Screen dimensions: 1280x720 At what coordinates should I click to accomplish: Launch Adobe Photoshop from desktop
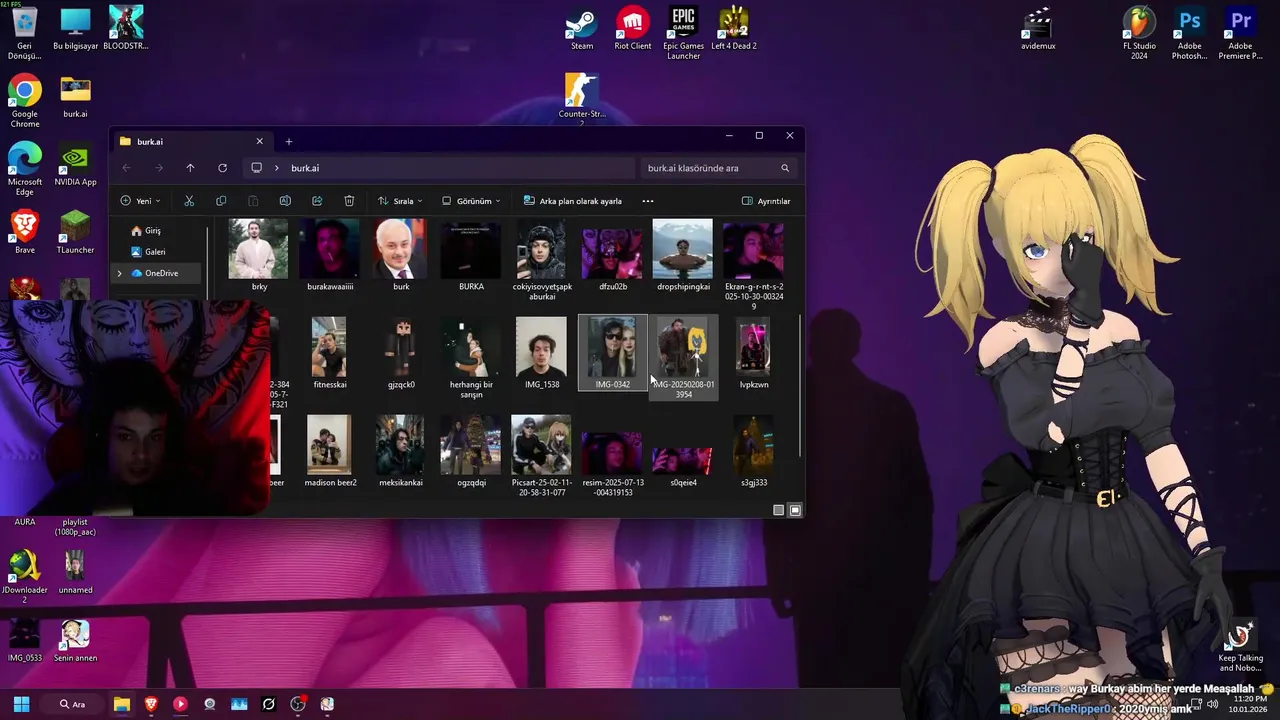[1190, 33]
